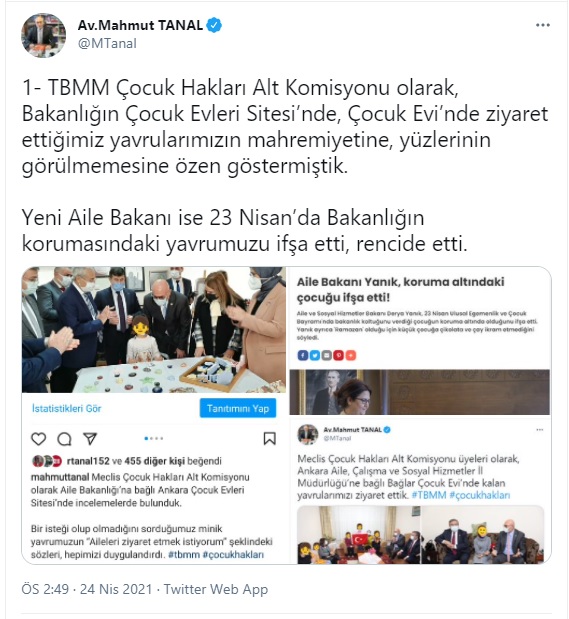Click the Twitter share icon in article

(315, 355)
